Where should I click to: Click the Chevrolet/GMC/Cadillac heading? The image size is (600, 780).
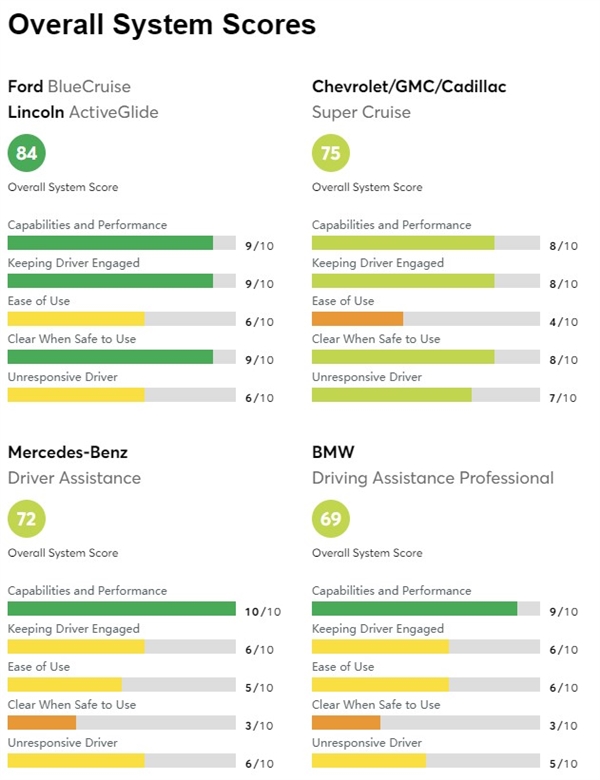click(x=409, y=87)
